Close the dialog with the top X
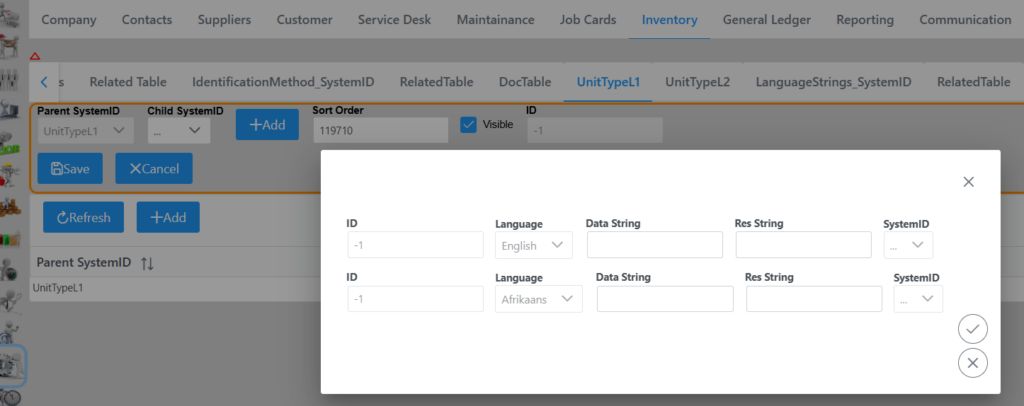This screenshot has width=1024, height=406. pos(968,182)
